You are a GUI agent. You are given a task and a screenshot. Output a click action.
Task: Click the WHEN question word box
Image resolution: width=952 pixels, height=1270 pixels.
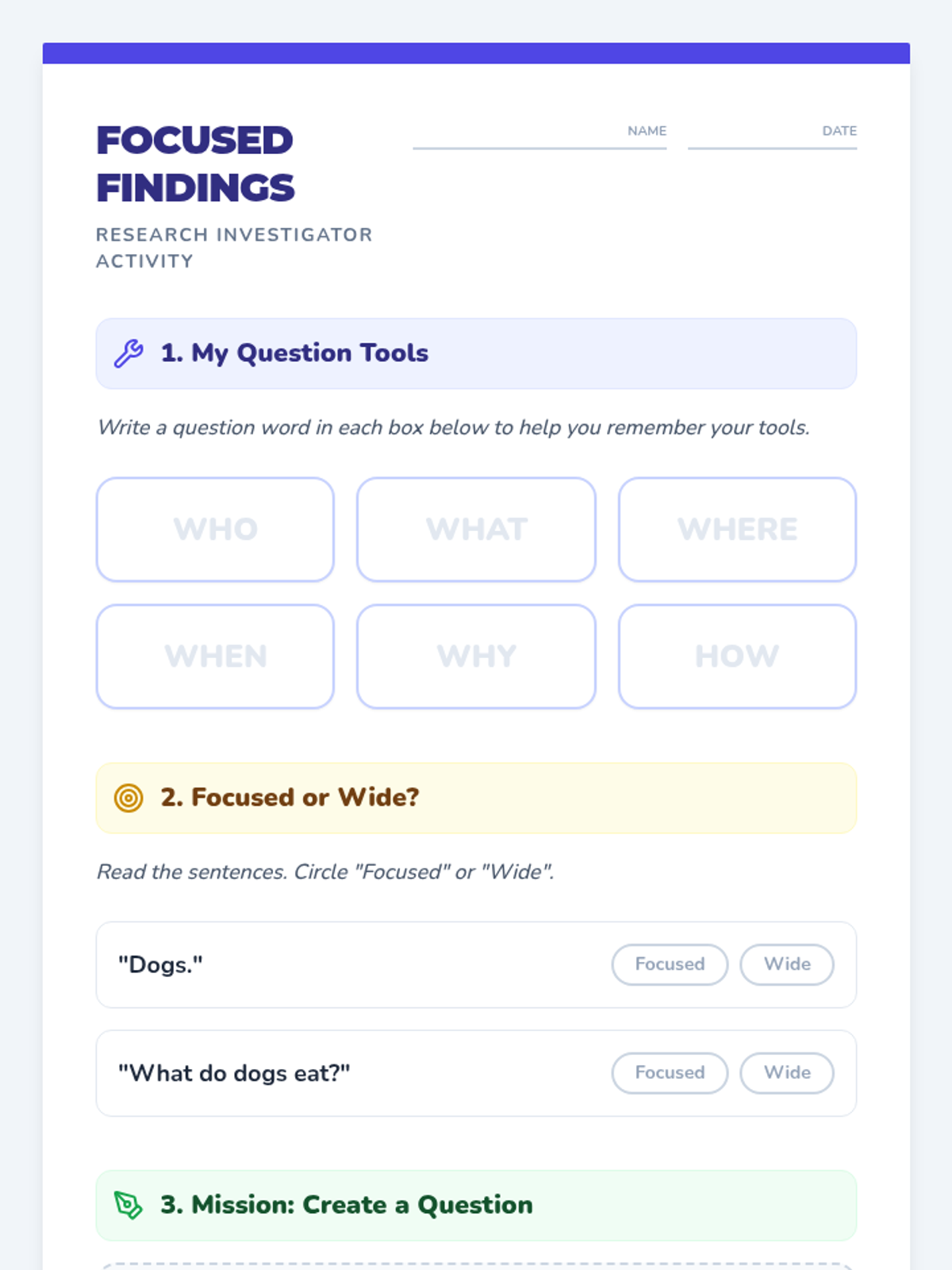click(215, 656)
